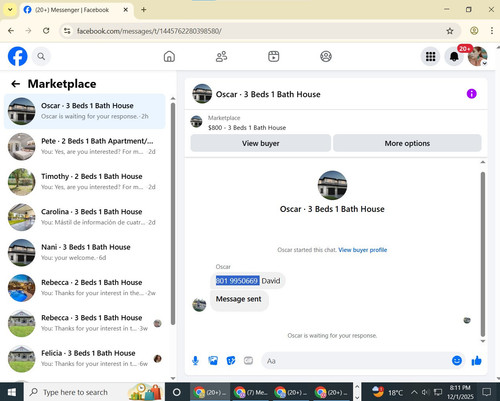Open the site information icon in address bar
500x401 pixels.
click(67, 31)
